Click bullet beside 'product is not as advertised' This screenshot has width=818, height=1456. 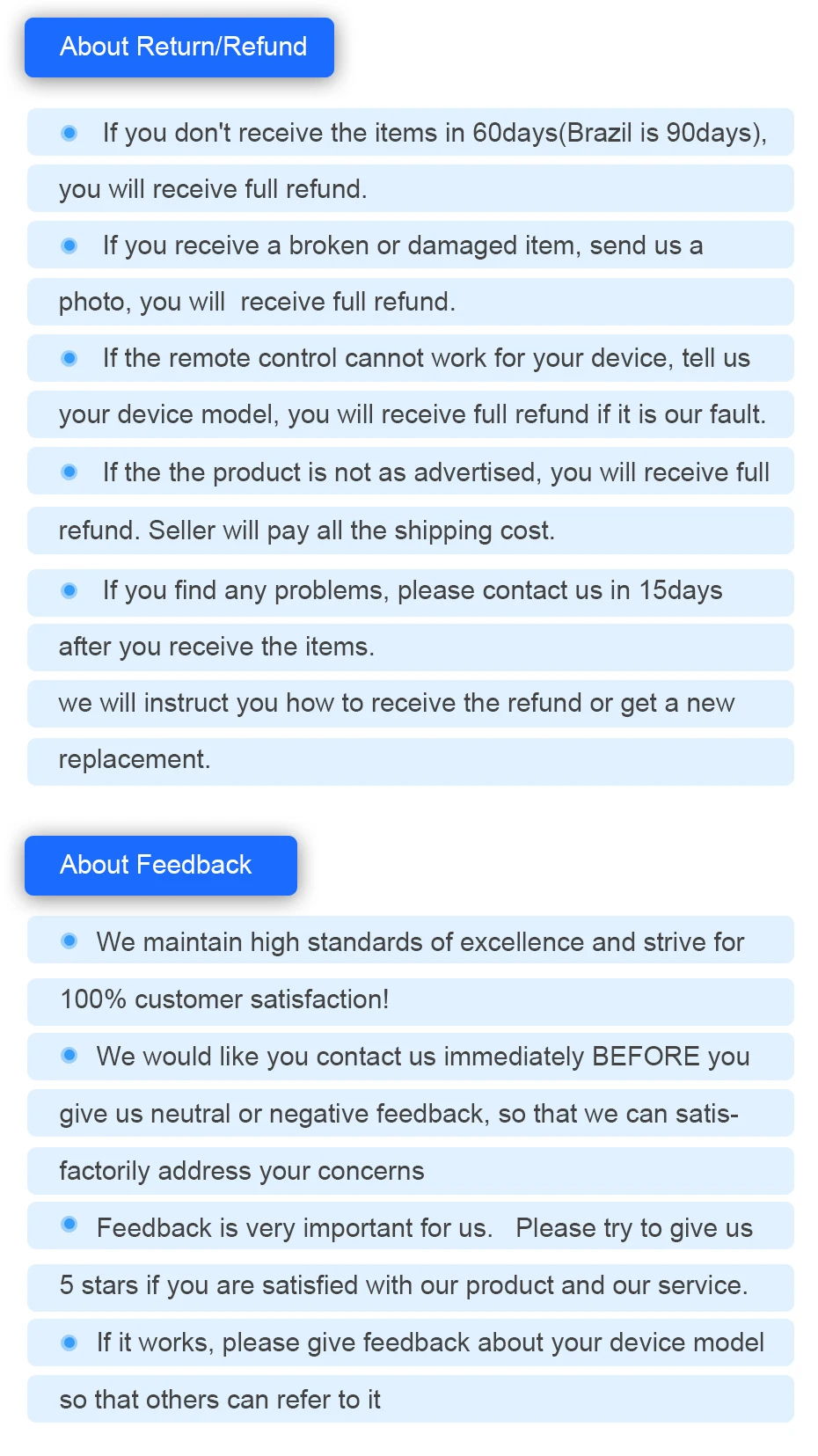69,472
